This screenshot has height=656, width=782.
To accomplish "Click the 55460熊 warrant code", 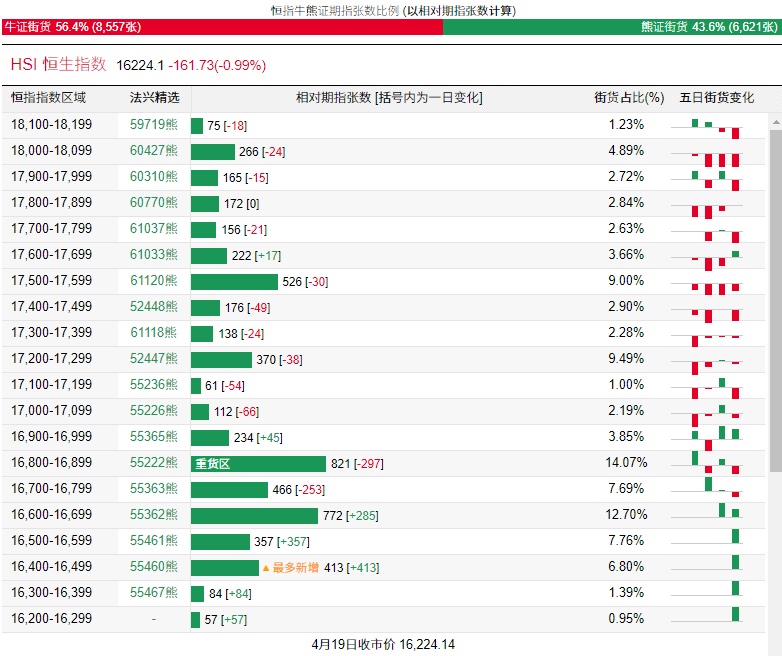I will click(x=154, y=567).
